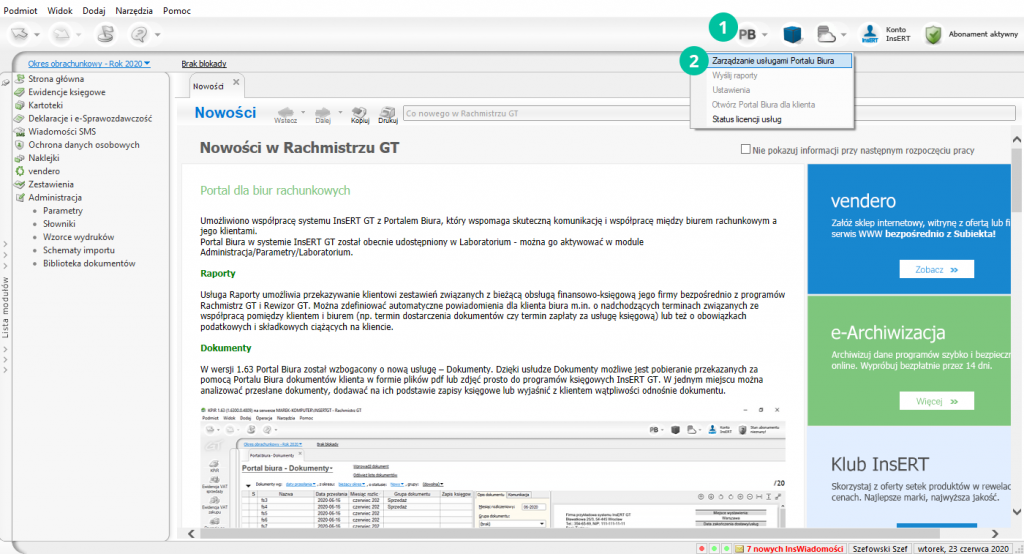This screenshot has width=1024, height=554.
Task: Open Parametry under Administracja
Action: tap(63, 210)
